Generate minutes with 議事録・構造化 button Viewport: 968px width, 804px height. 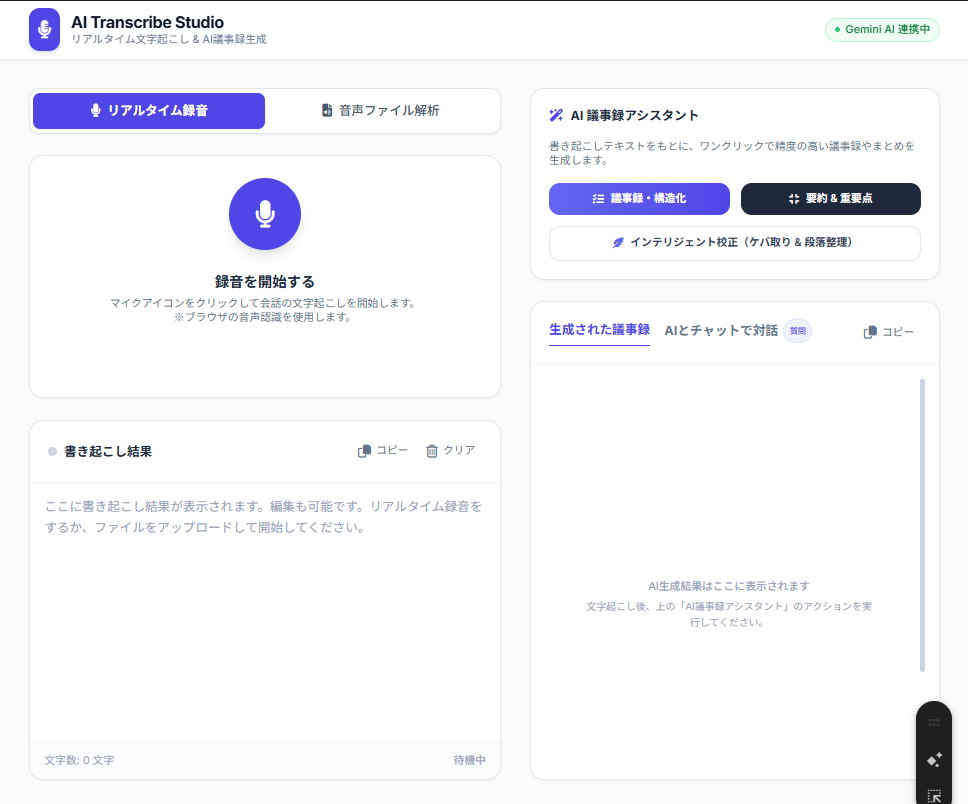640,199
